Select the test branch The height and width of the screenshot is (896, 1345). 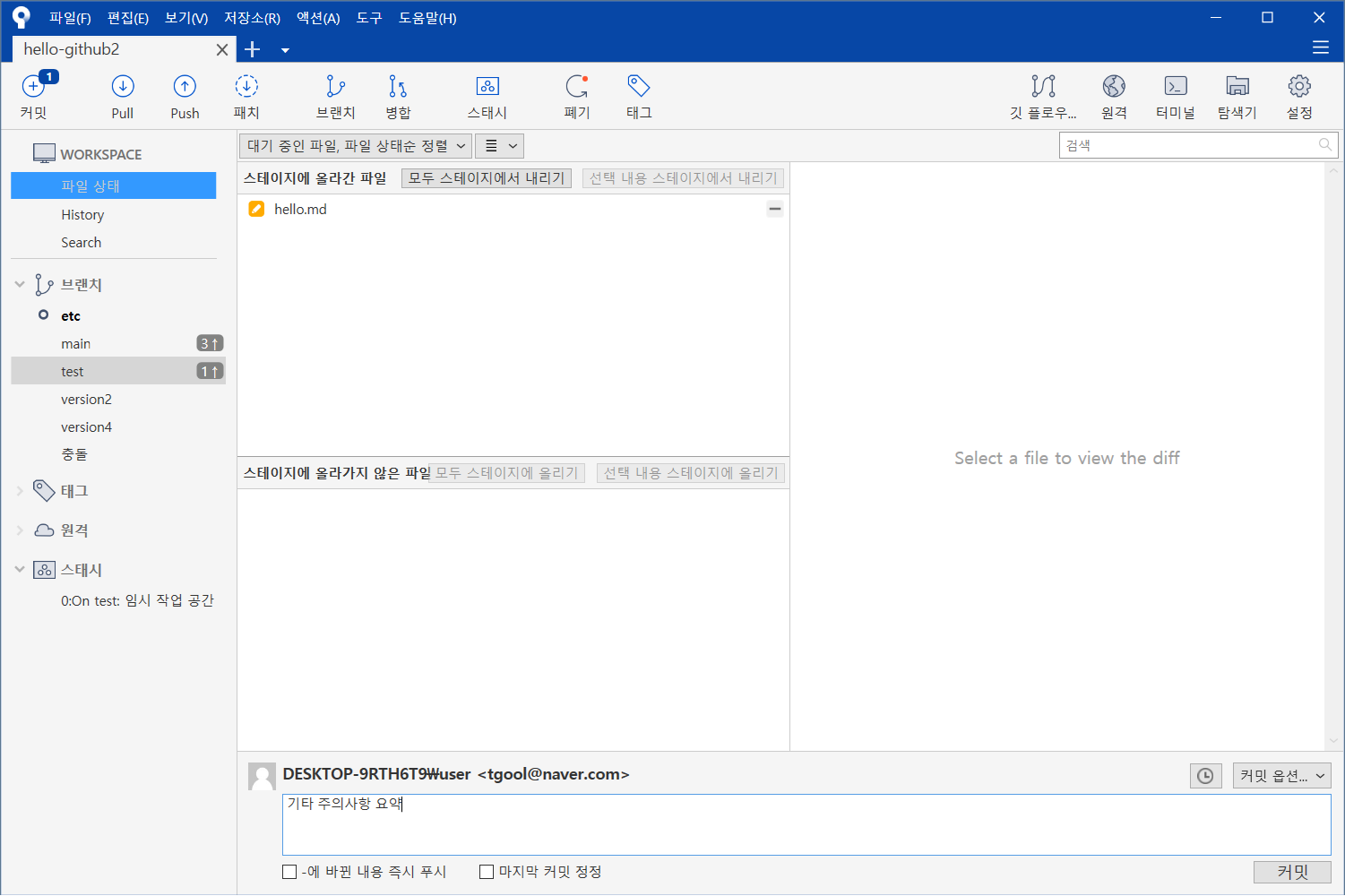coord(118,371)
